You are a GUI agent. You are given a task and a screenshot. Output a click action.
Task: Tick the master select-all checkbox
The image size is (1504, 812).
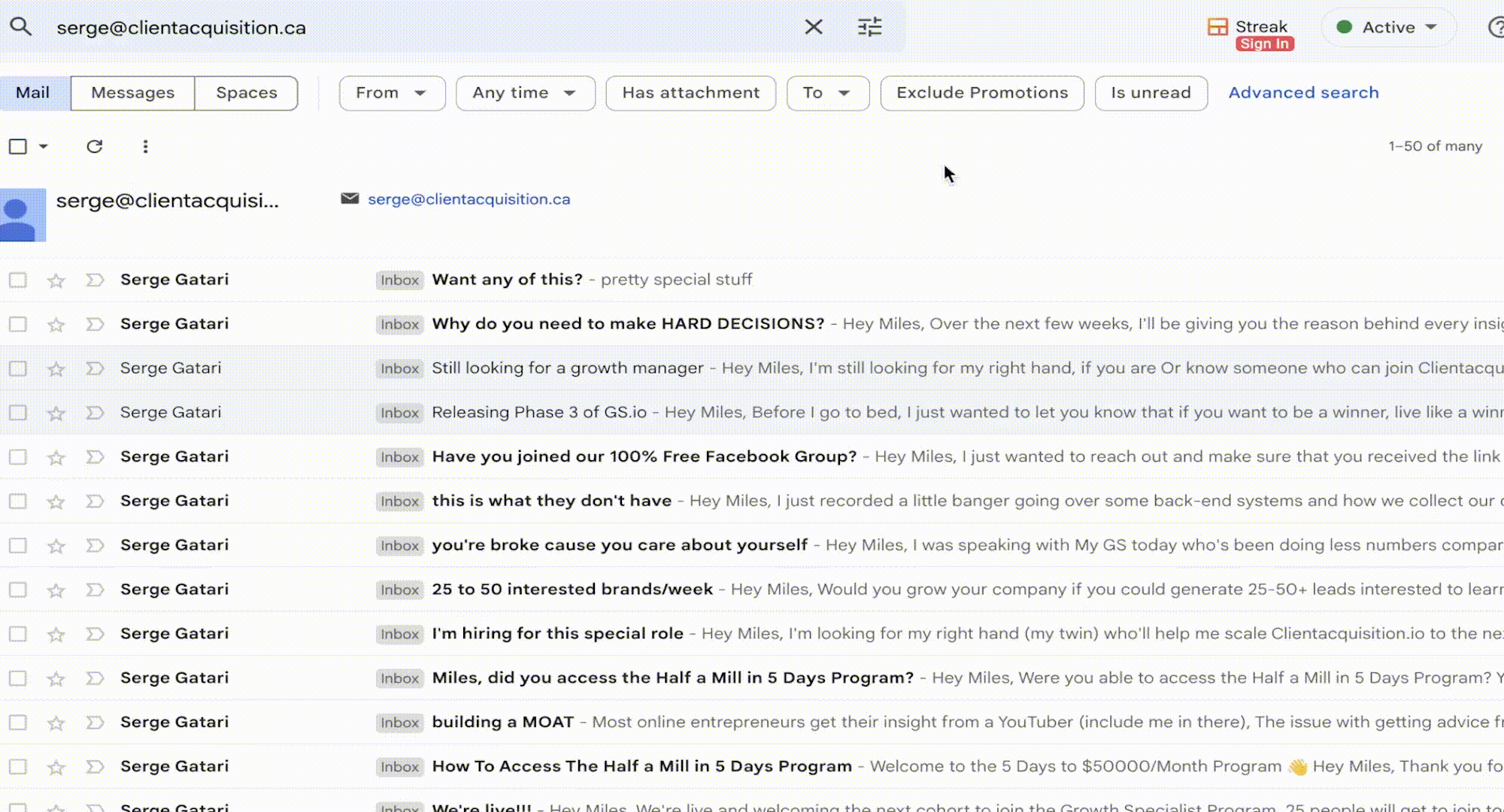[x=18, y=147]
